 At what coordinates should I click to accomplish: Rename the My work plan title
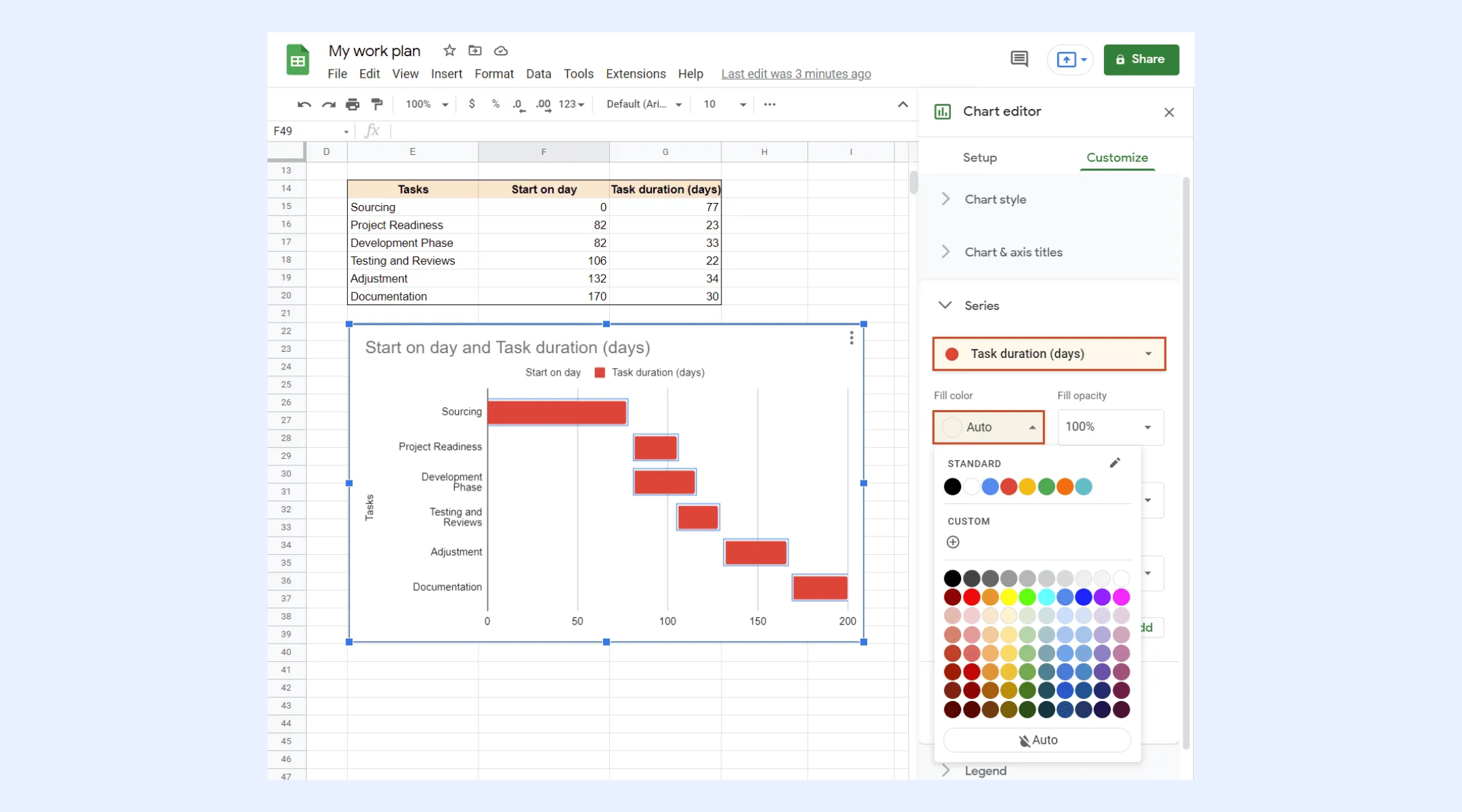coord(374,51)
